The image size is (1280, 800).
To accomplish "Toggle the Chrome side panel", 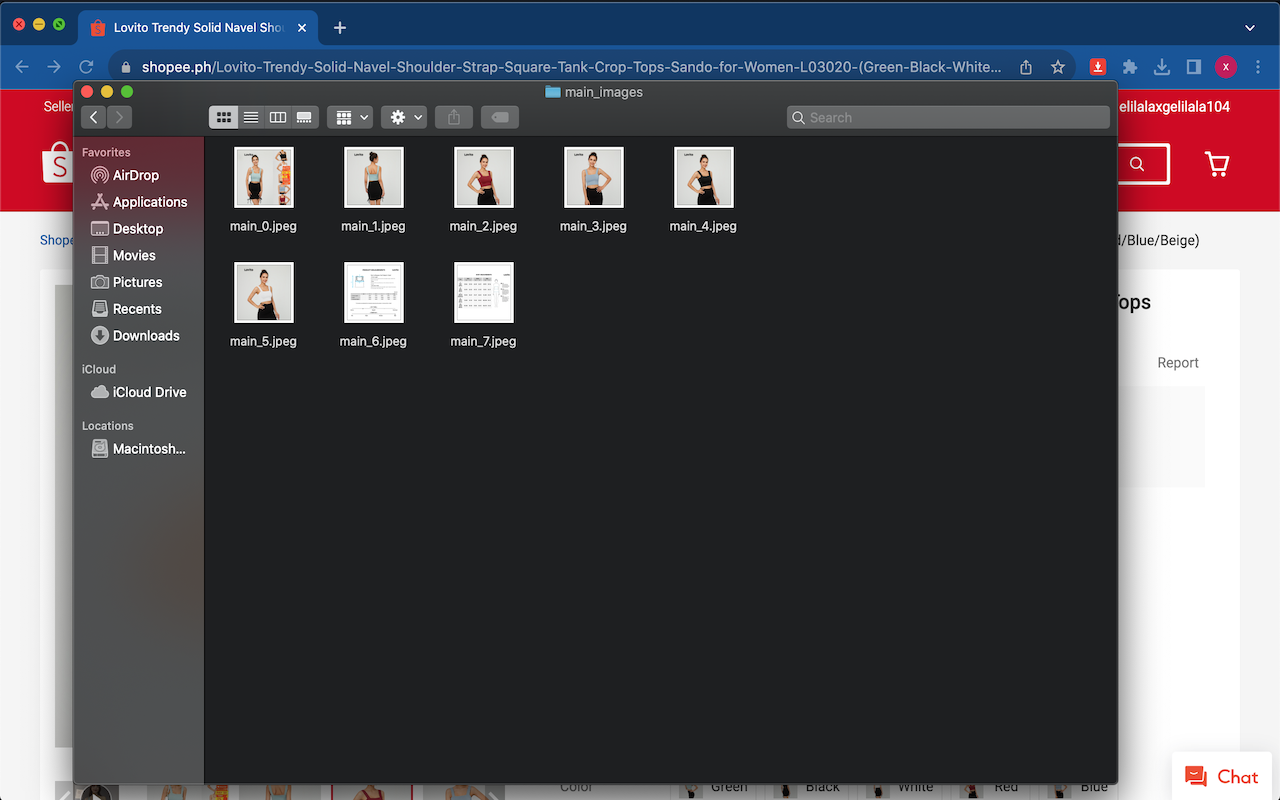I will click(x=1194, y=67).
